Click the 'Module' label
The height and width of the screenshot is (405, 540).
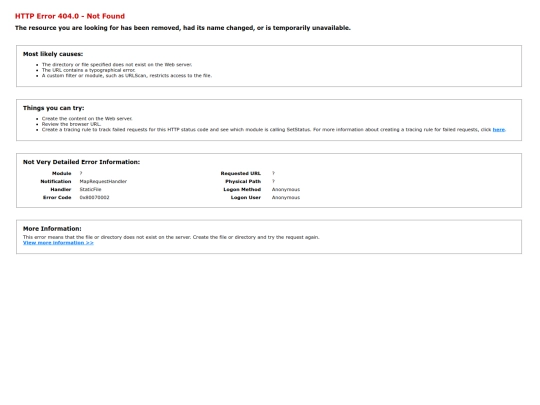tap(62, 173)
